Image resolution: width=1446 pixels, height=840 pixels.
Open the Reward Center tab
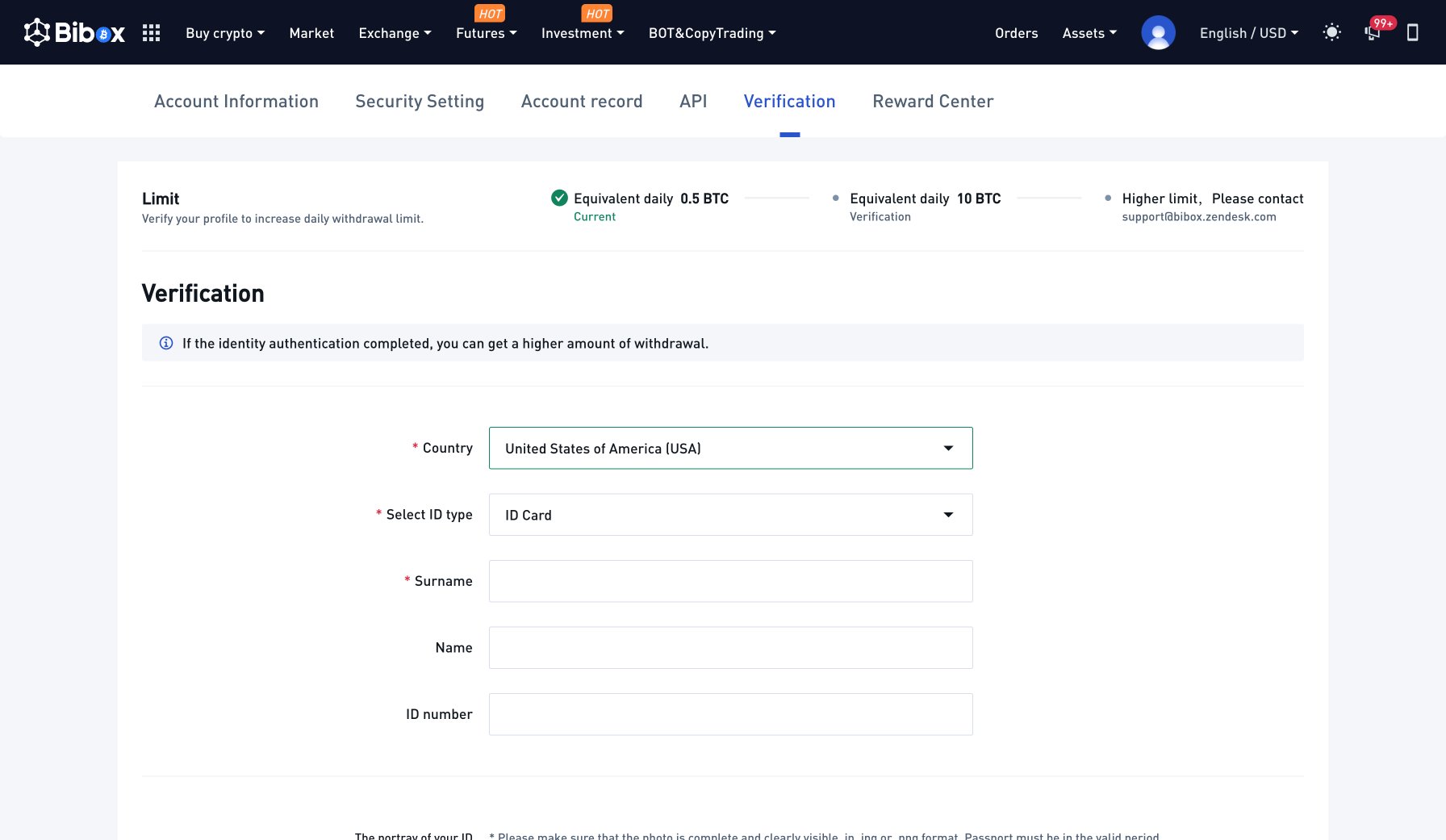[x=933, y=102]
